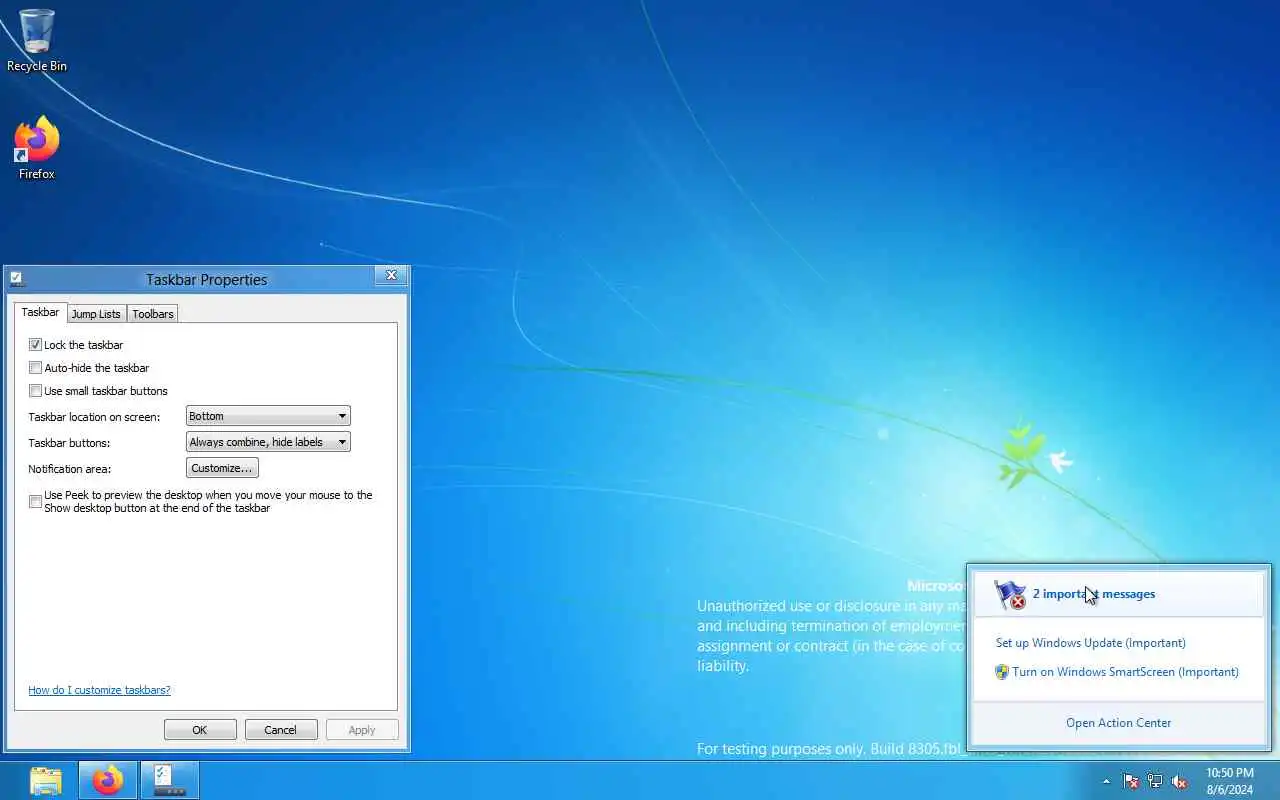
Task: Open the clock showing 10:50 PM
Action: click(x=1229, y=781)
